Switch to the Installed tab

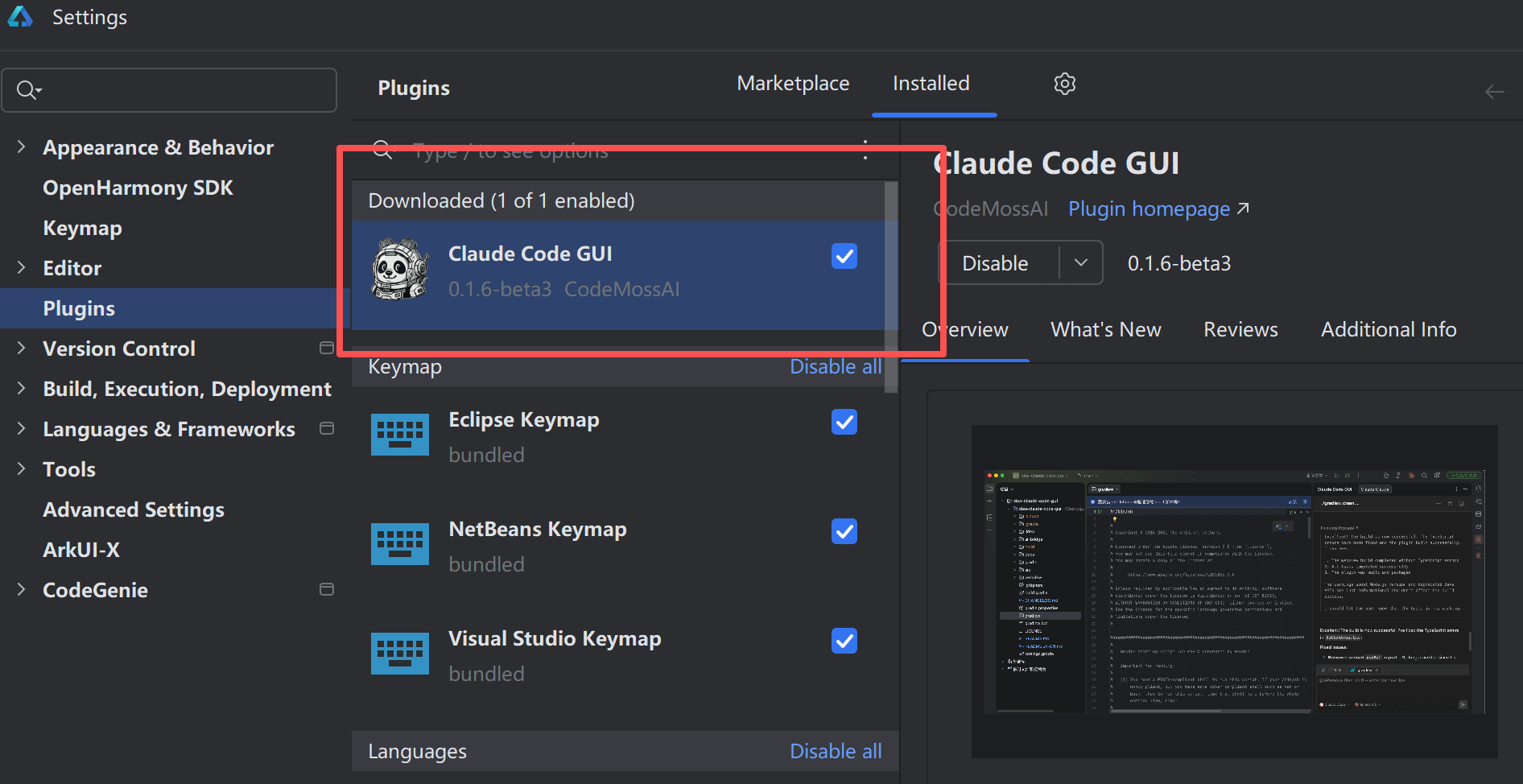tap(931, 84)
